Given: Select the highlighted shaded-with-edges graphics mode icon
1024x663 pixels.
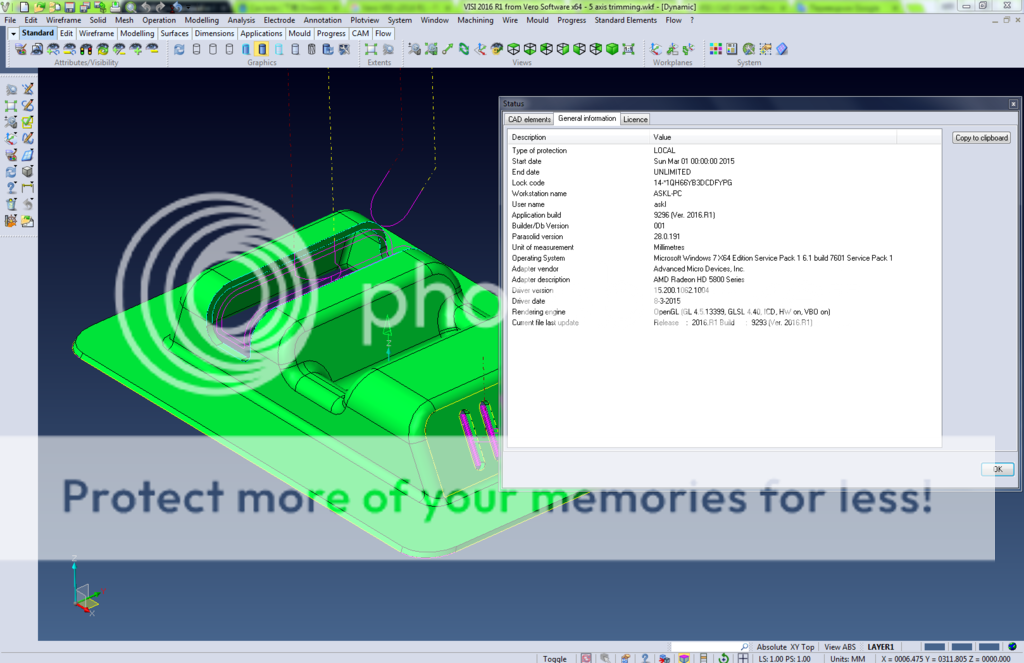Looking at the screenshot, I should click(262, 48).
